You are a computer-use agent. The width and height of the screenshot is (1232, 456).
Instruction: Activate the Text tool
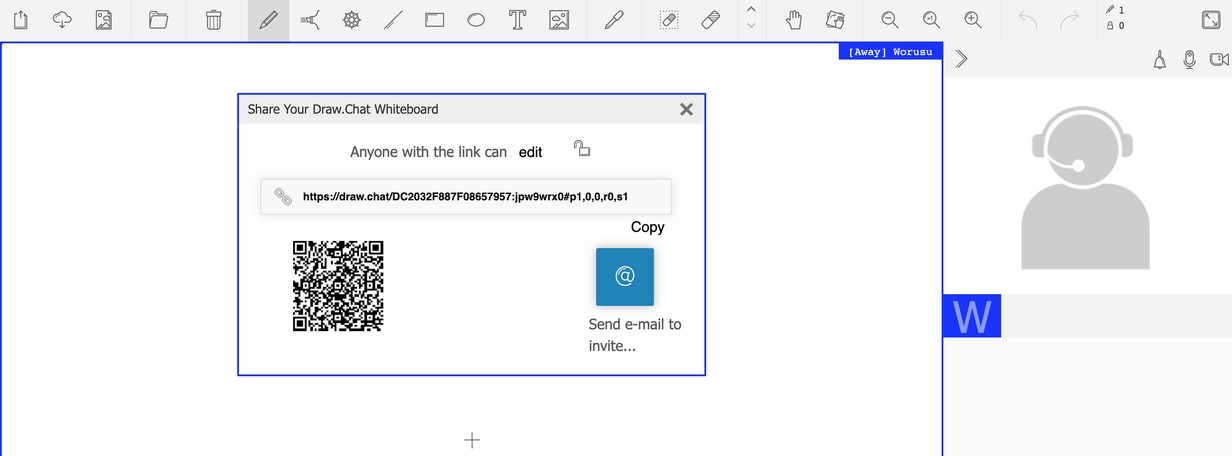pos(517,20)
